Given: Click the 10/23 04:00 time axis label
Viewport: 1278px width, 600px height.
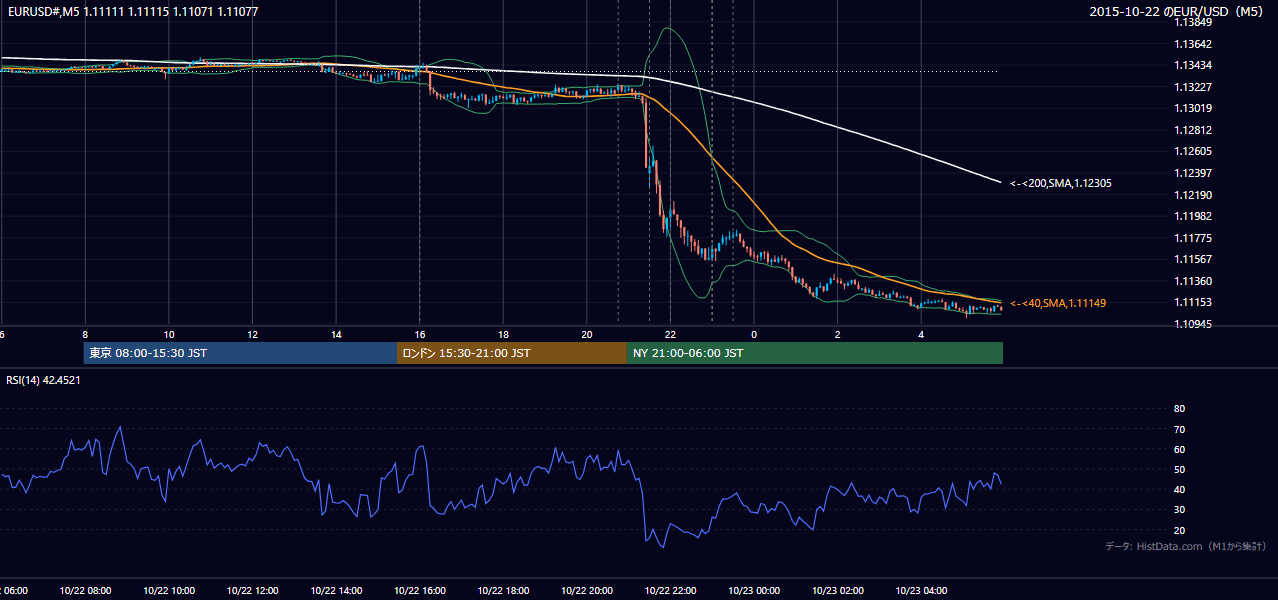Looking at the screenshot, I should [x=921, y=591].
